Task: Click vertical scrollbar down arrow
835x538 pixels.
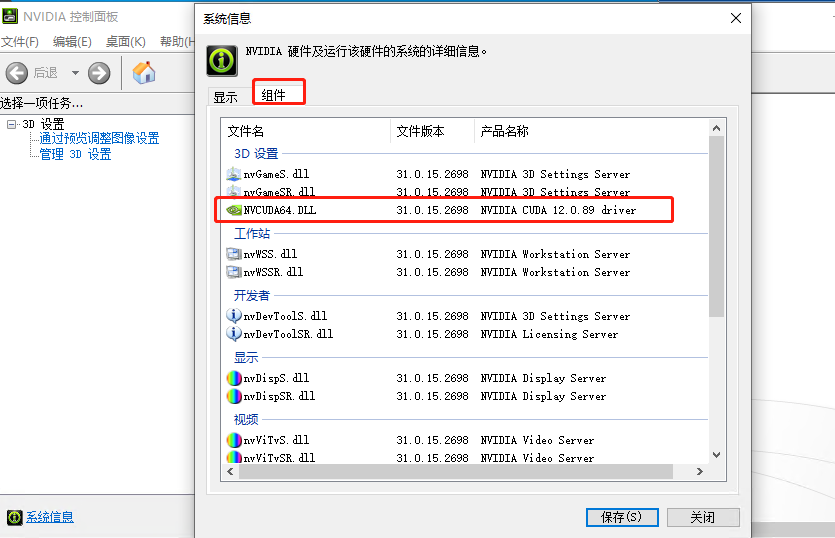Action: [x=717, y=455]
